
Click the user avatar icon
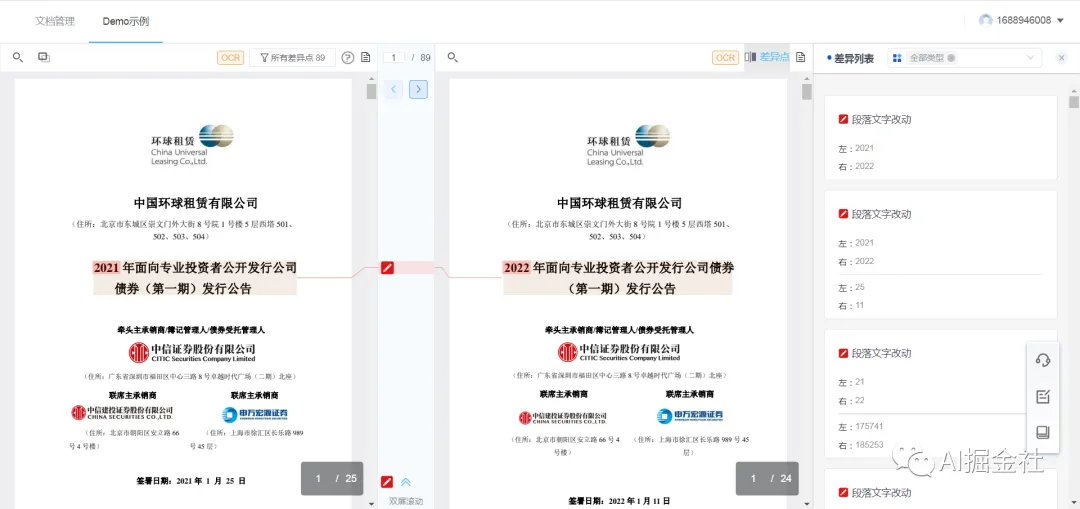(x=986, y=21)
